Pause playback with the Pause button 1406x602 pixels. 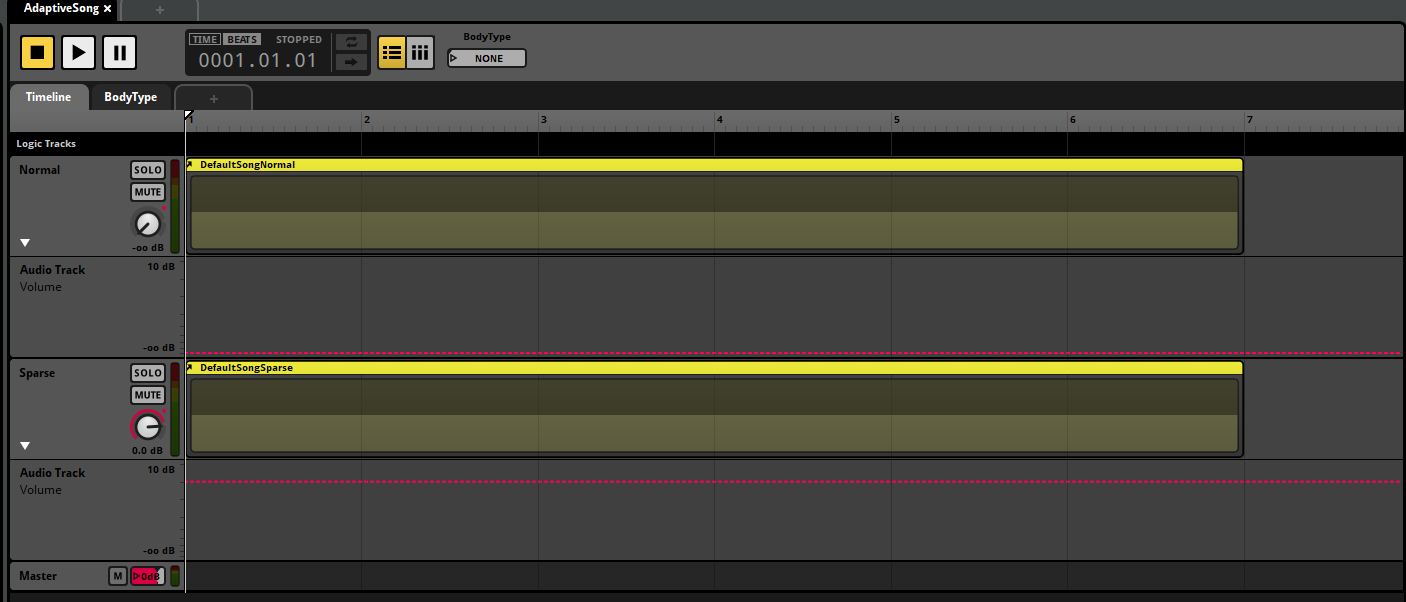[119, 52]
